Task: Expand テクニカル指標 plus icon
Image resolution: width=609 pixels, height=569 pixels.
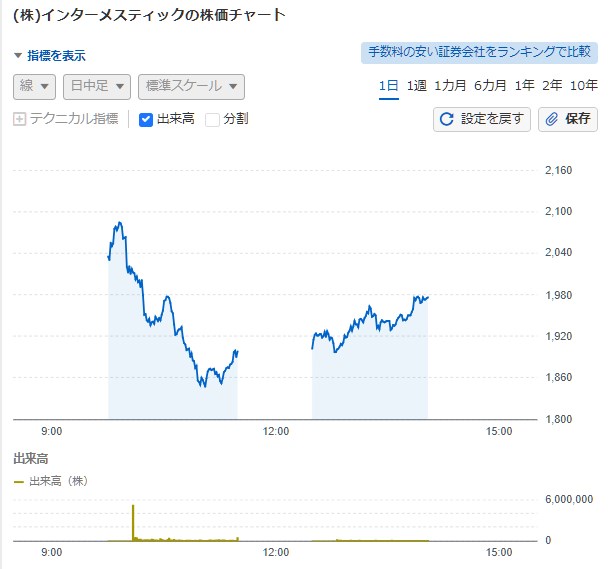Action: point(19,119)
